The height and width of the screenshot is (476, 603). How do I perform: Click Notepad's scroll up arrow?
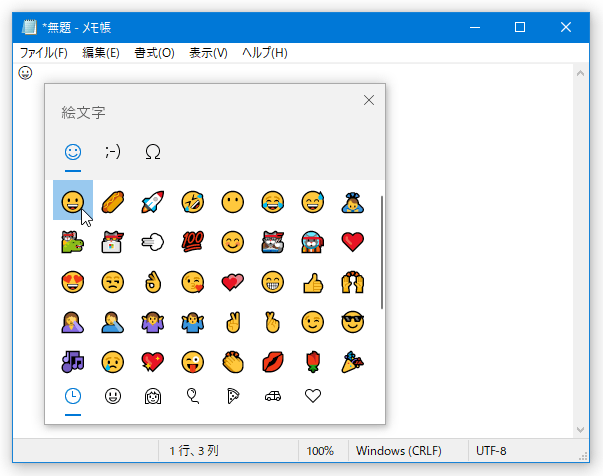[580, 73]
